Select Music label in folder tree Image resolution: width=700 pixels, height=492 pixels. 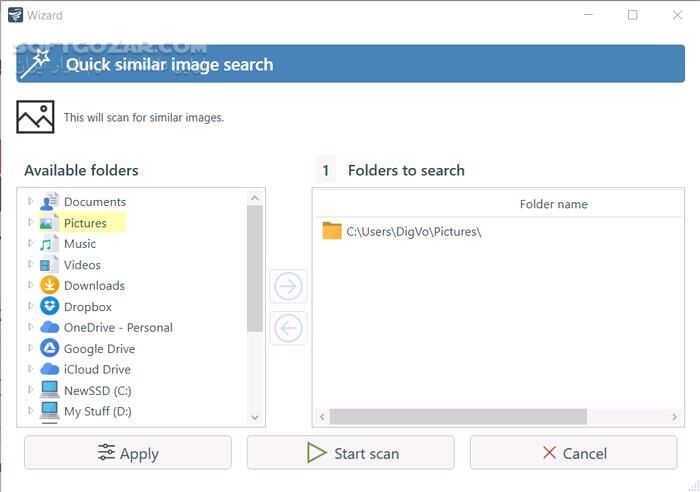coord(80,244)
